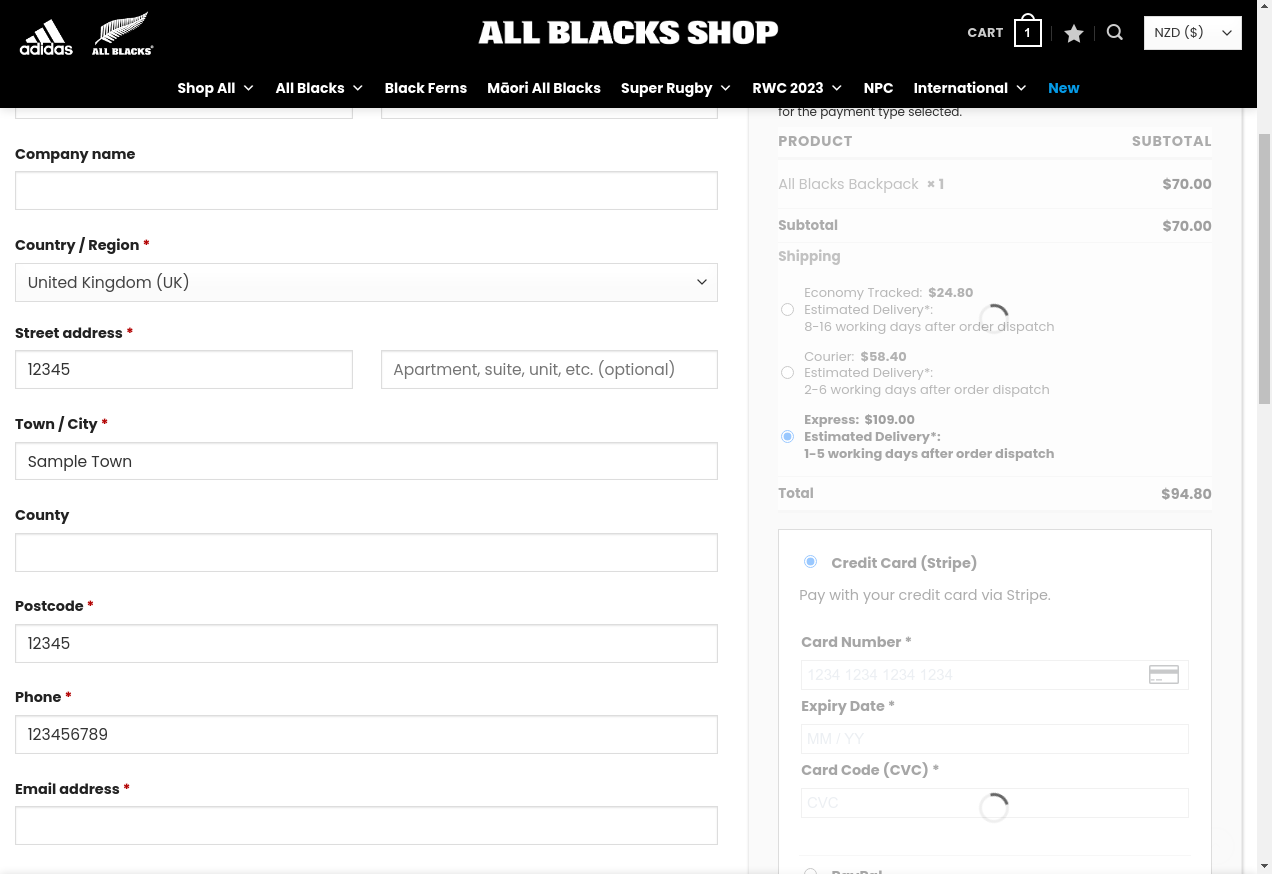This screenshot has width=1272, height=874.
Task: Click the Street address field
Action: click(x=184, y=369)
